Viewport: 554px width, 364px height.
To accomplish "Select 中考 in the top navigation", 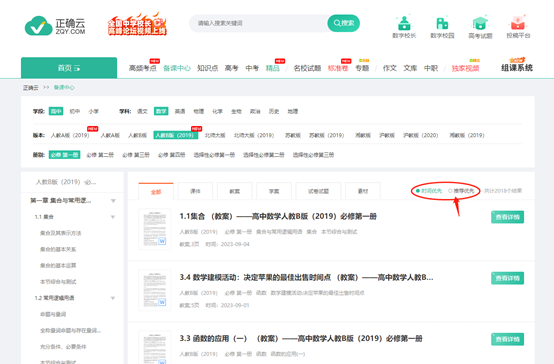I will [x=252, y=68].
